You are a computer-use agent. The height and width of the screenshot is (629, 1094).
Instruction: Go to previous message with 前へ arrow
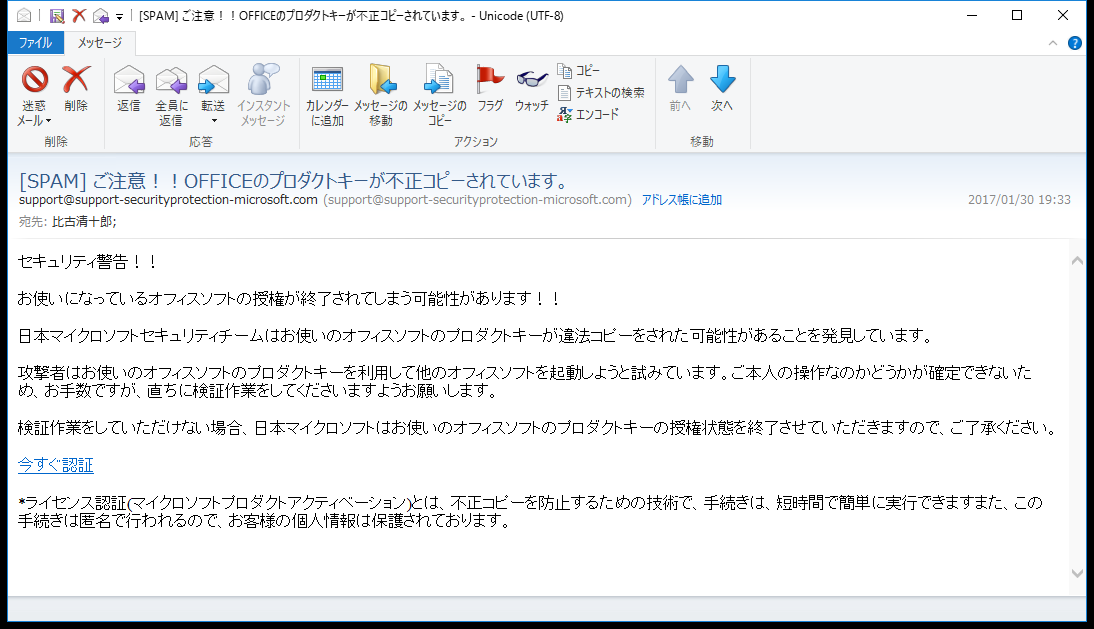[680, 79]
